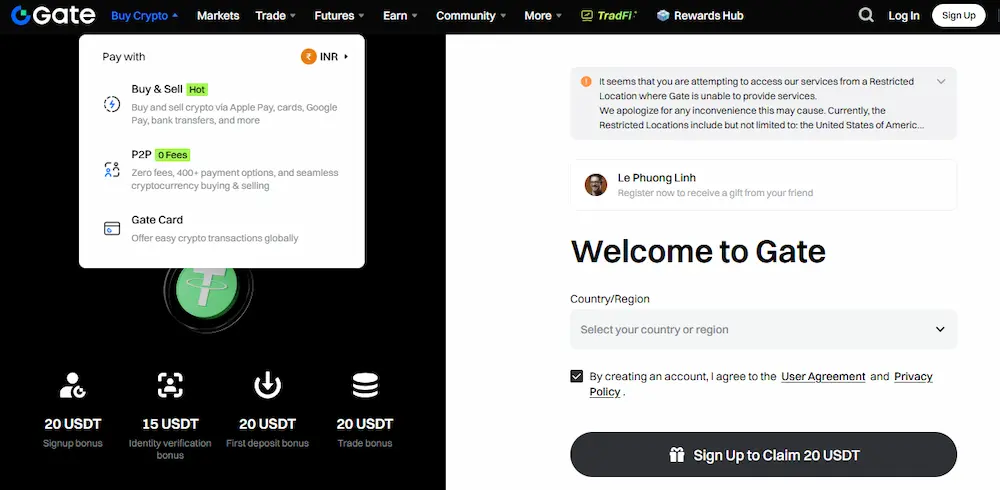Screen dimensions: 1000x490
Task: Click the Signup bonus person icon
Action: tap(73, 385)
